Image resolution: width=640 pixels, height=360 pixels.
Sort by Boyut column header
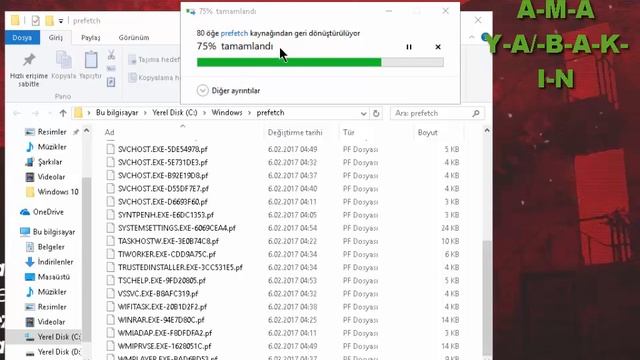(x=427, y=133)
